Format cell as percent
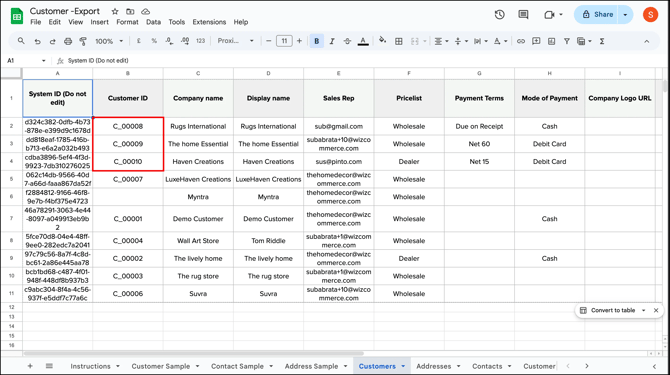Viewport: 670px width, 375px height. pyautogui.click(x=154, y=41)
